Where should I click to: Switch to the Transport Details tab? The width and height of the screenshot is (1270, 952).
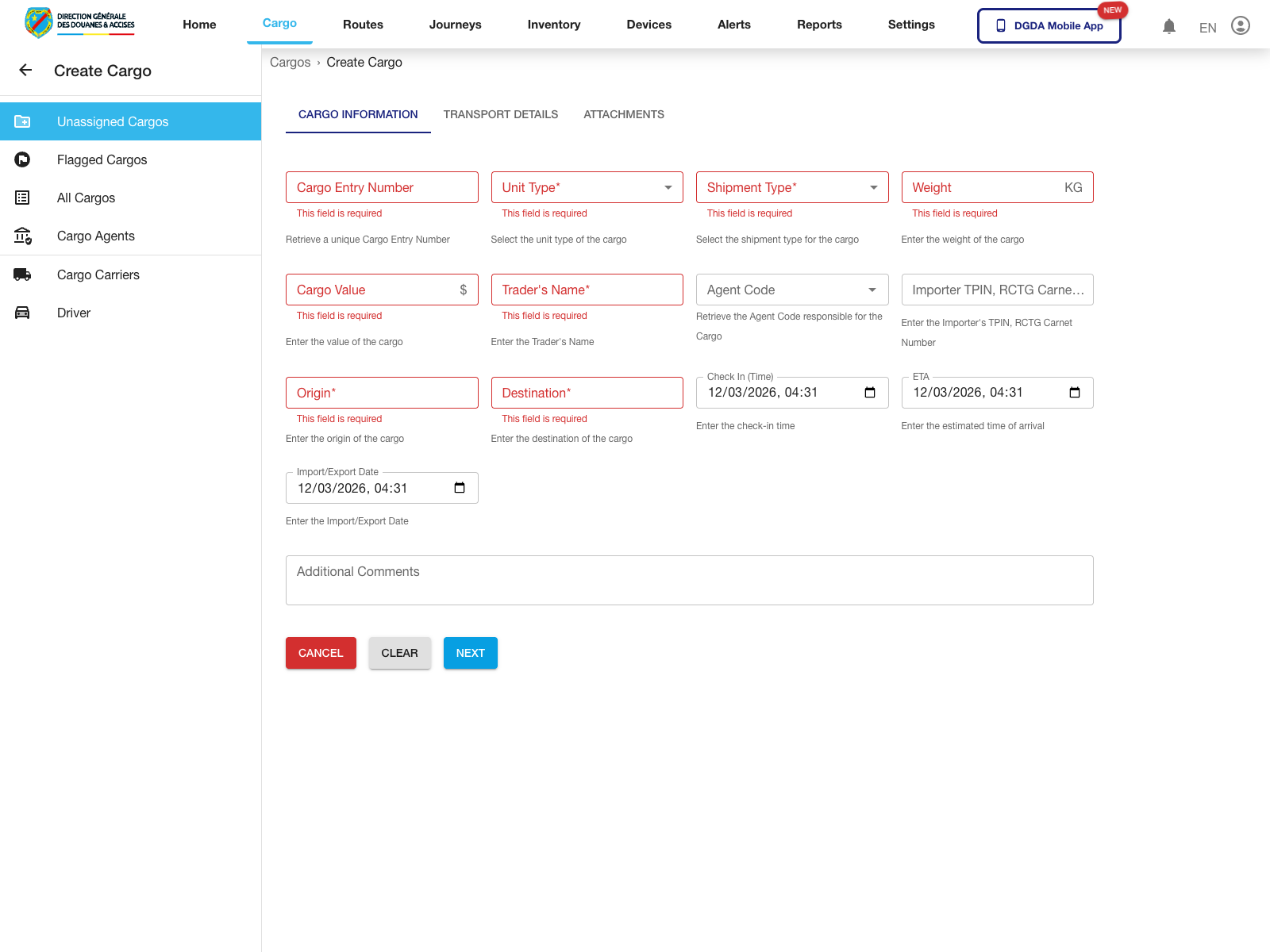click(x=500, y=114)
